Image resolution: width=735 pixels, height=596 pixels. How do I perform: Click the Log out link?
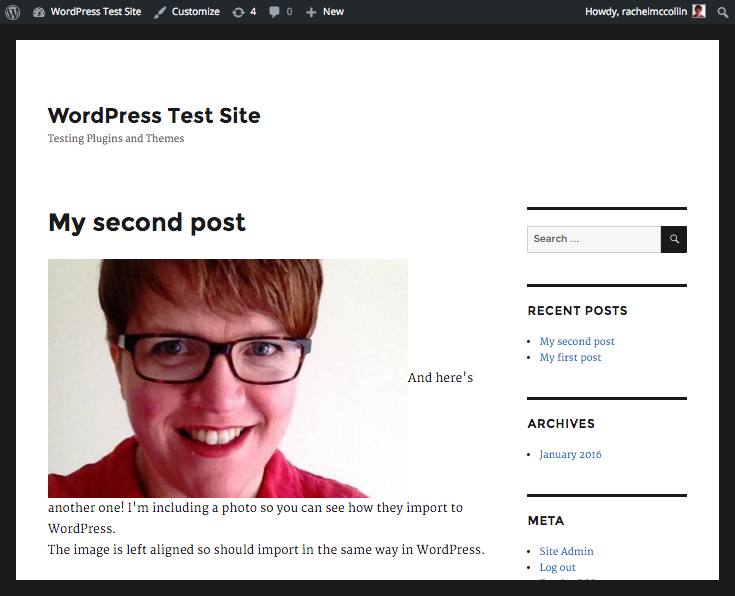(x=557, y=567)
